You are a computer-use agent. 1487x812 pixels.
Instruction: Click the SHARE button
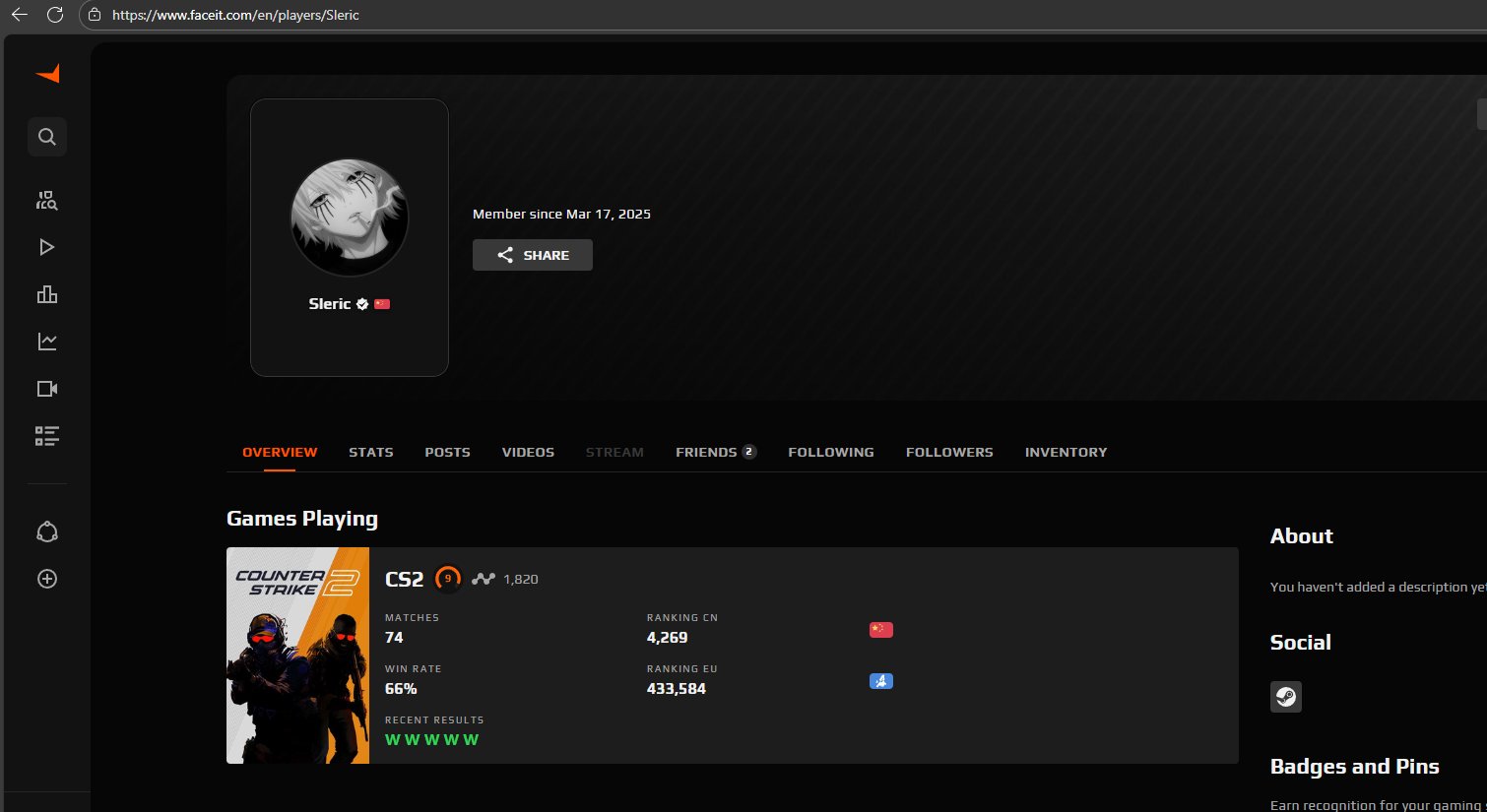click(x=533, y=255)
